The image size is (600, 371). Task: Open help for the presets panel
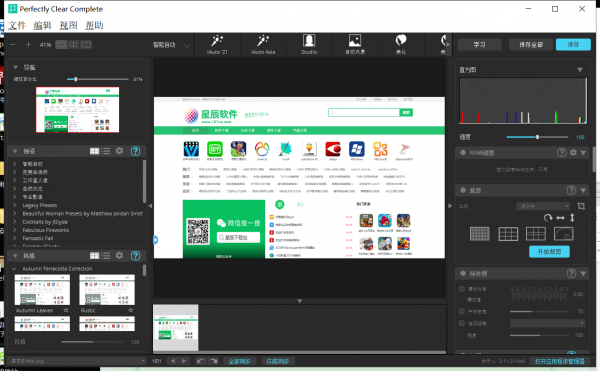point(135,151)
